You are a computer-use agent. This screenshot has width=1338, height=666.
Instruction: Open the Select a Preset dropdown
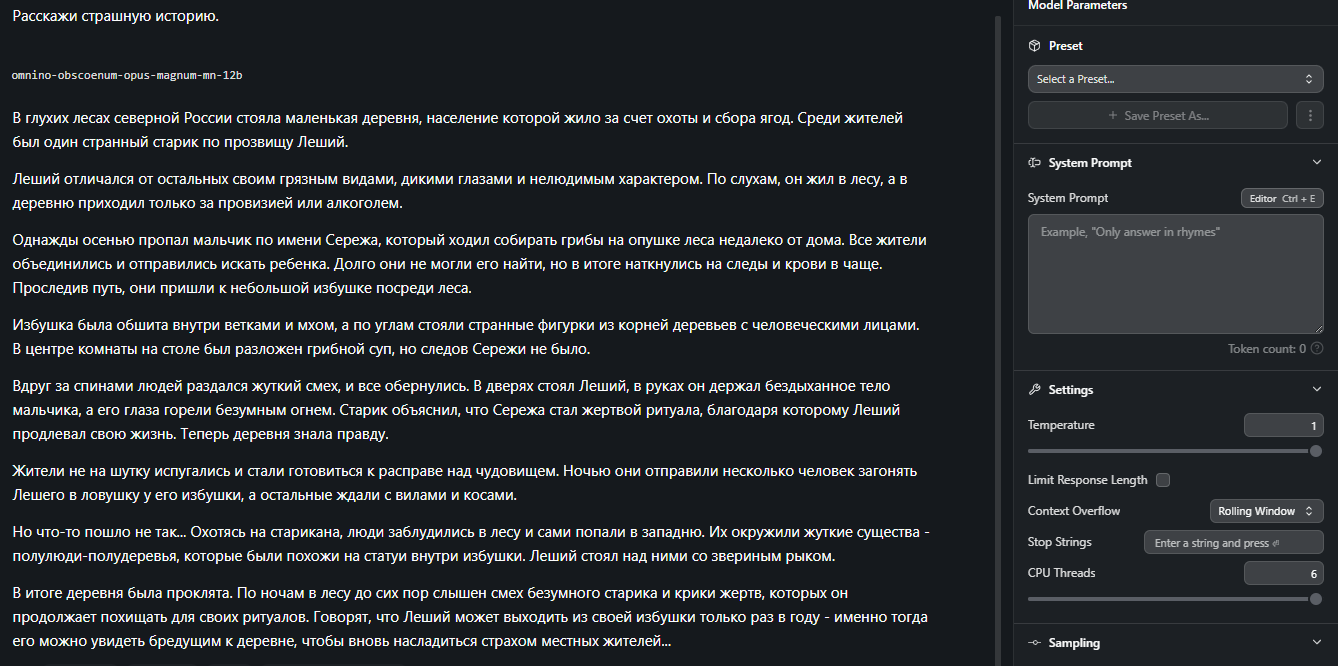[1176, 79]
